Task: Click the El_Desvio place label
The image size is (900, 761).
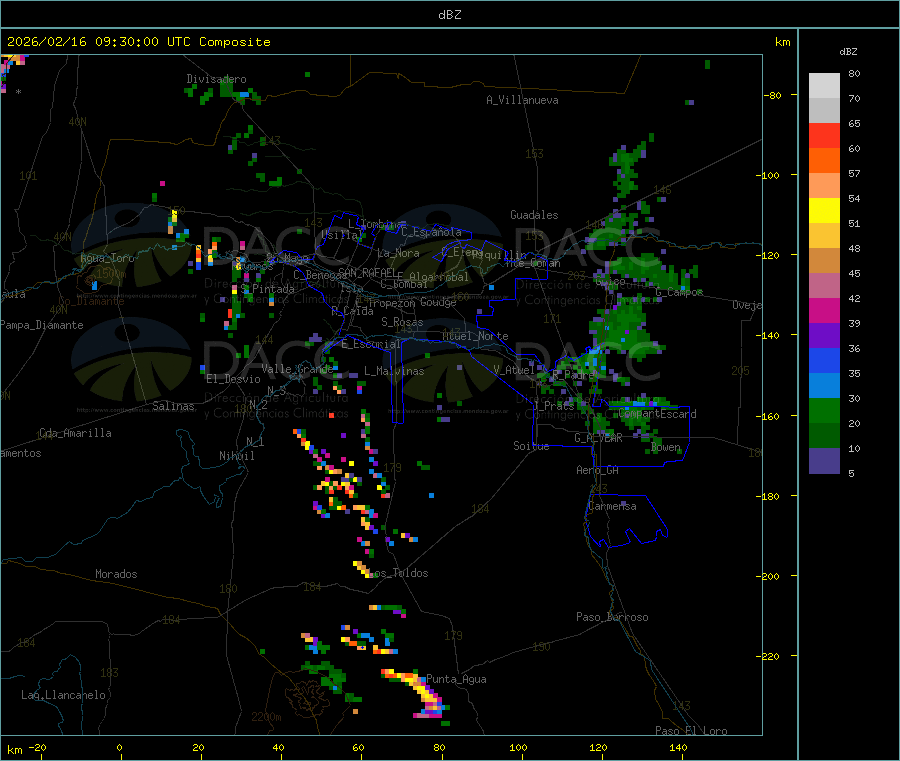Action: (x=233, y=379)
